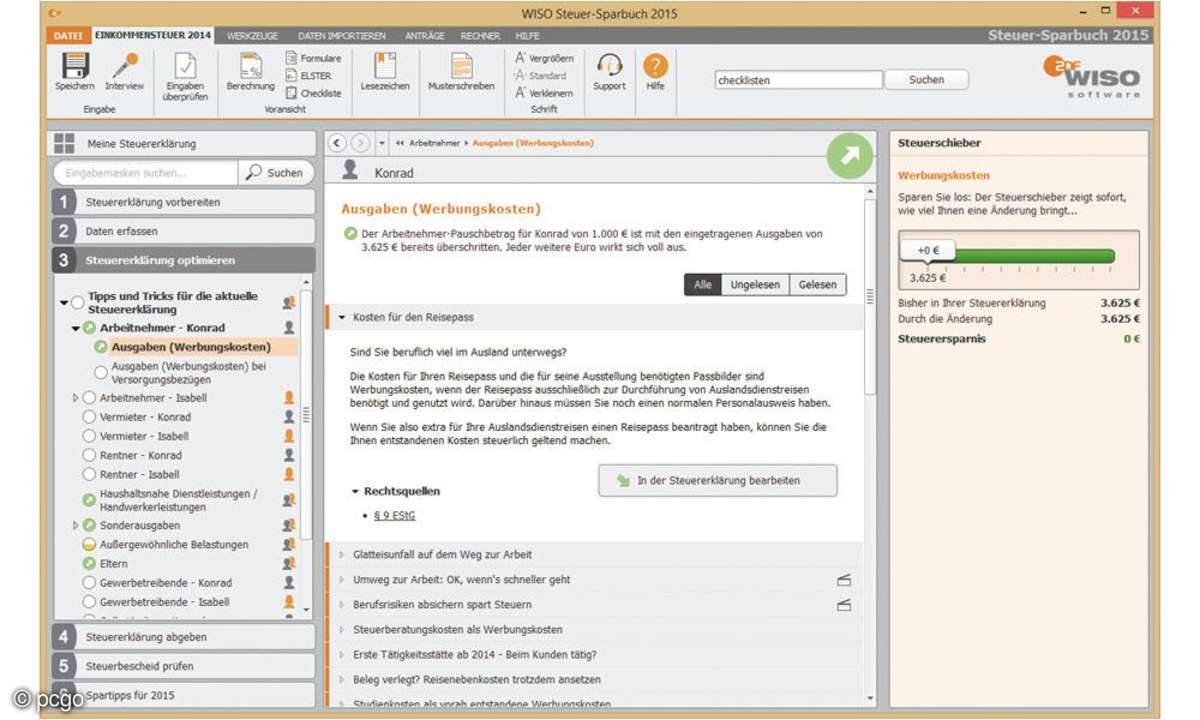Click the green arrow Steuerschieber button
This screenshot has height=720, width=1200.
849,155
